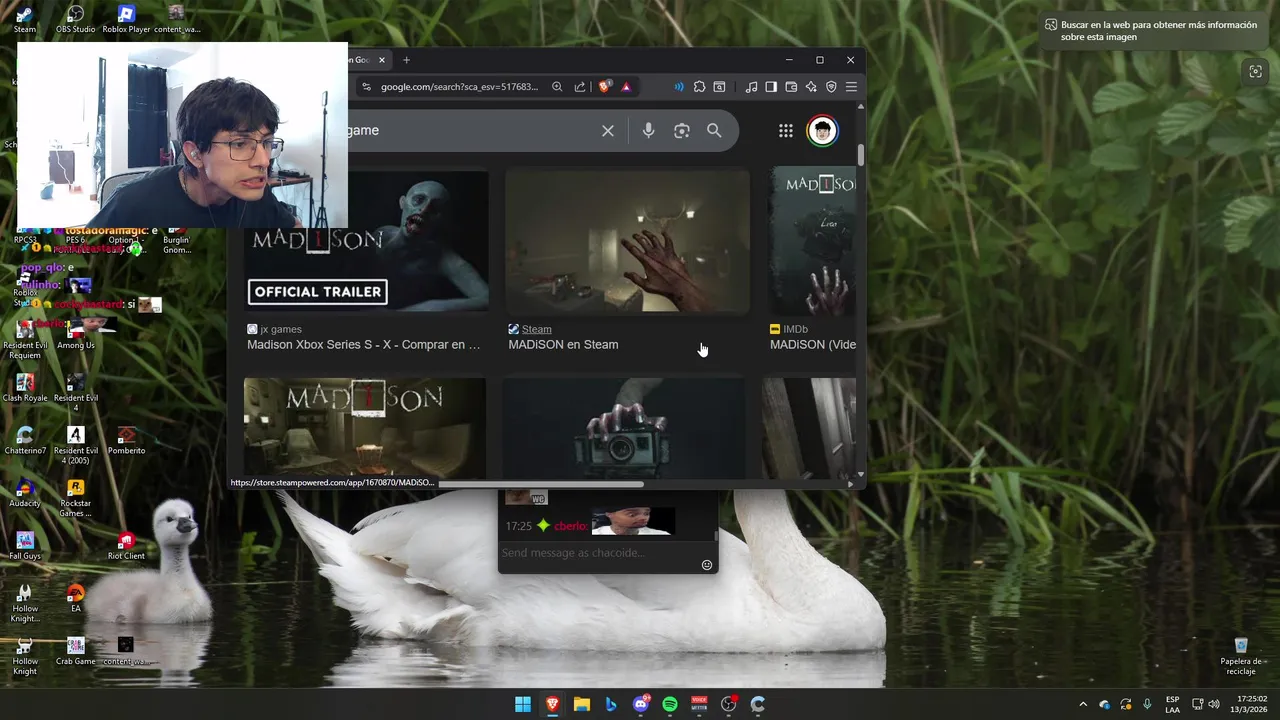Open the volume speaker tray icon
The height and width of the screenshot is (720, 1280).
[x=1214, y=704]
